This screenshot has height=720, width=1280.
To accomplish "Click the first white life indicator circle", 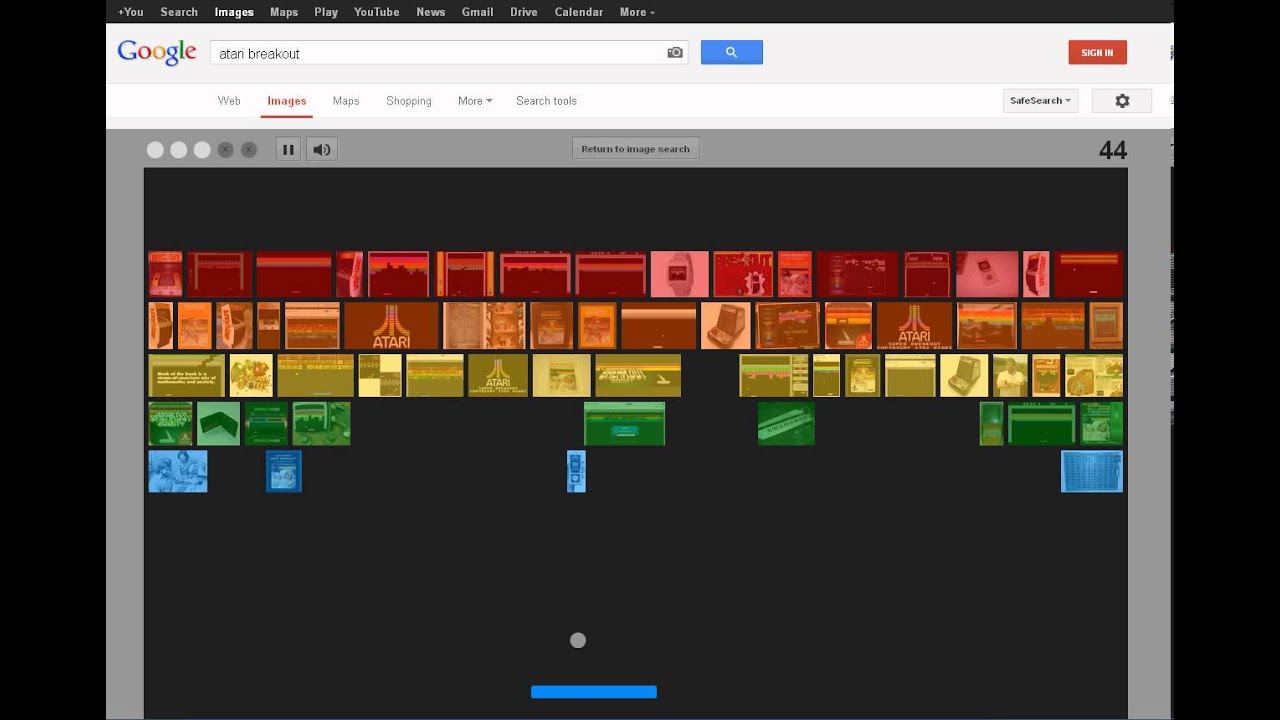I will (x=155, y=150).
